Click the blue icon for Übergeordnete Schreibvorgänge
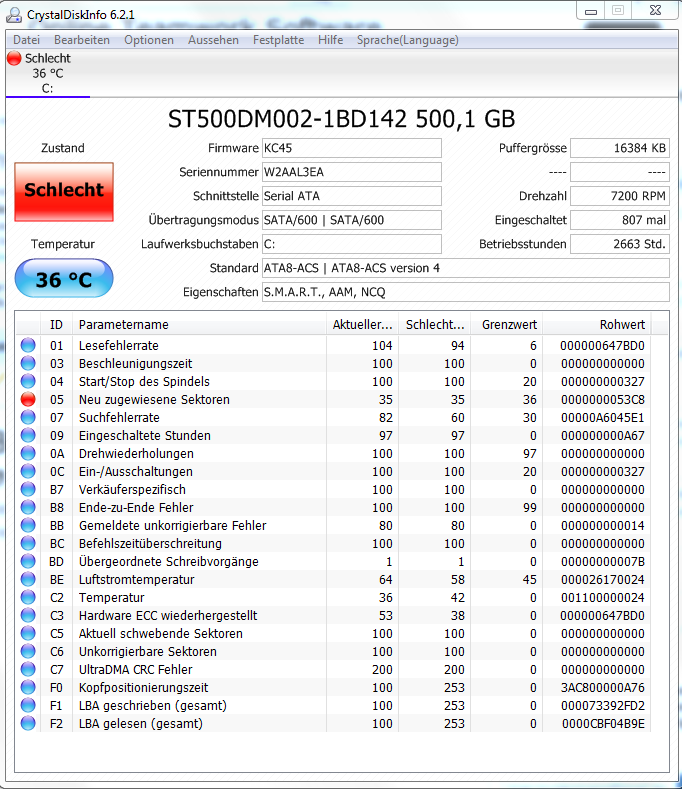The image size is (682, 789). [x=28, y=561]
